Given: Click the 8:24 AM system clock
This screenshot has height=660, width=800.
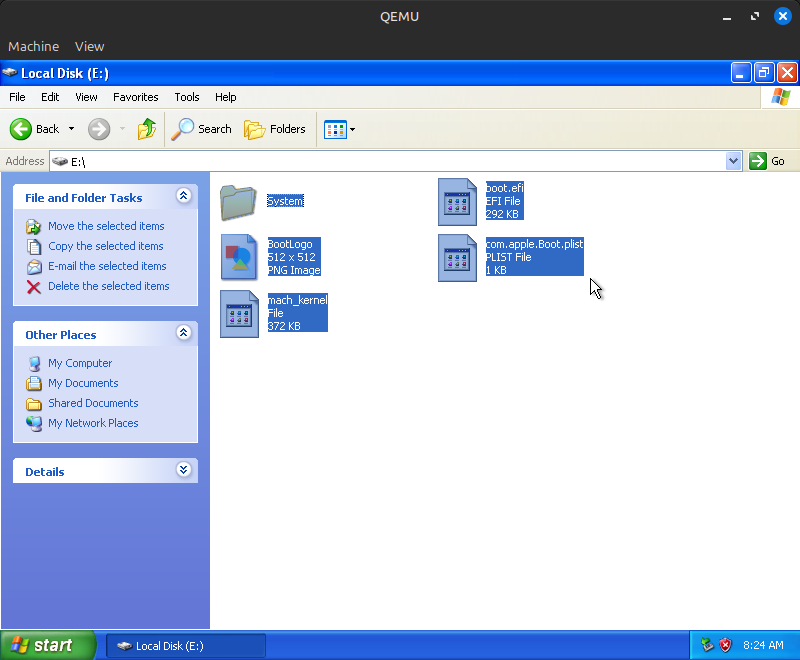Looking at the screenshot, I should pos(763,645).
